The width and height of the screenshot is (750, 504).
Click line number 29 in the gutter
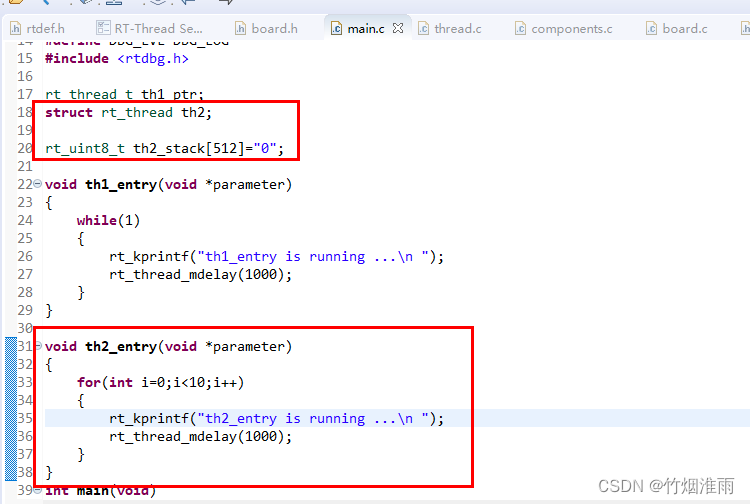pos(25,310)
